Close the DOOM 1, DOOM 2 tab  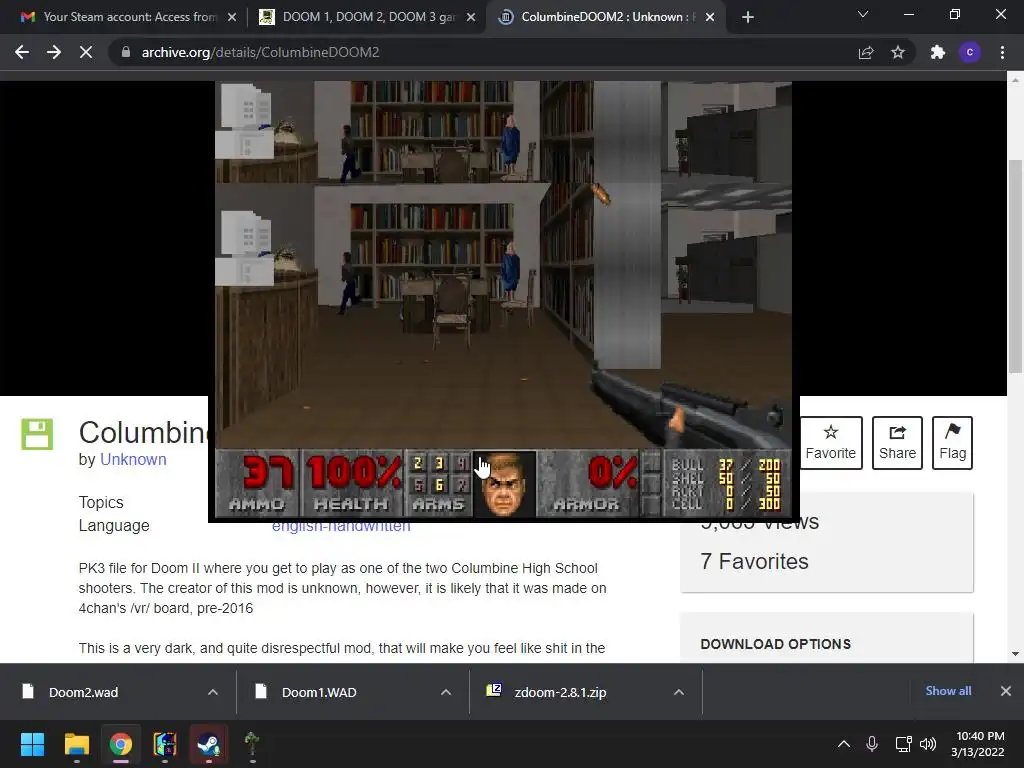tap(471, 17)
